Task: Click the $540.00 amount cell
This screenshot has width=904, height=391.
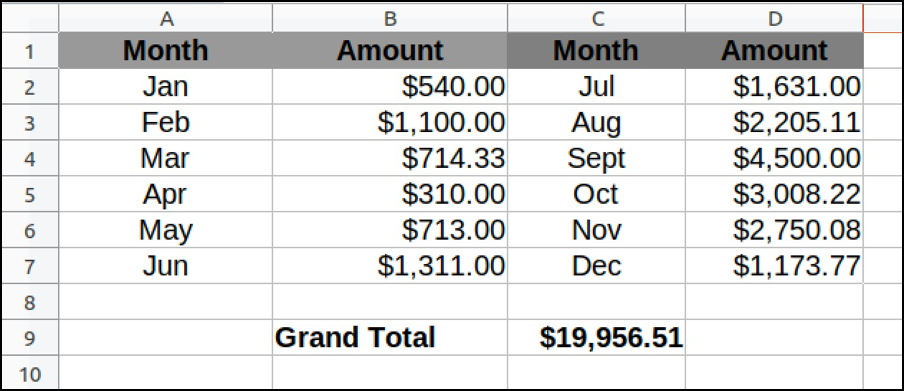Action: [390, 87]
